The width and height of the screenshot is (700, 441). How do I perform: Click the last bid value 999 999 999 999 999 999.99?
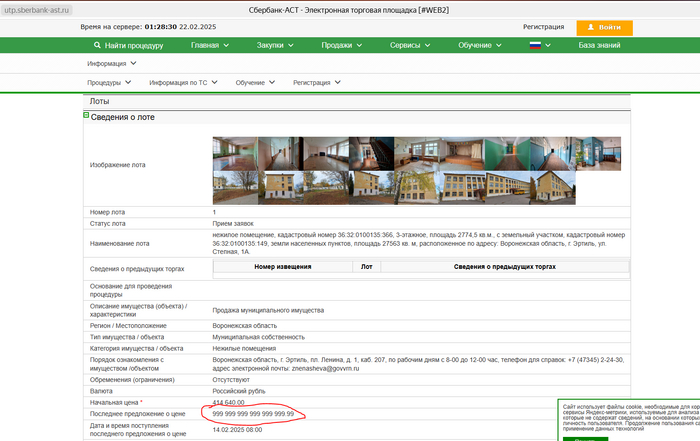point(253,414)
